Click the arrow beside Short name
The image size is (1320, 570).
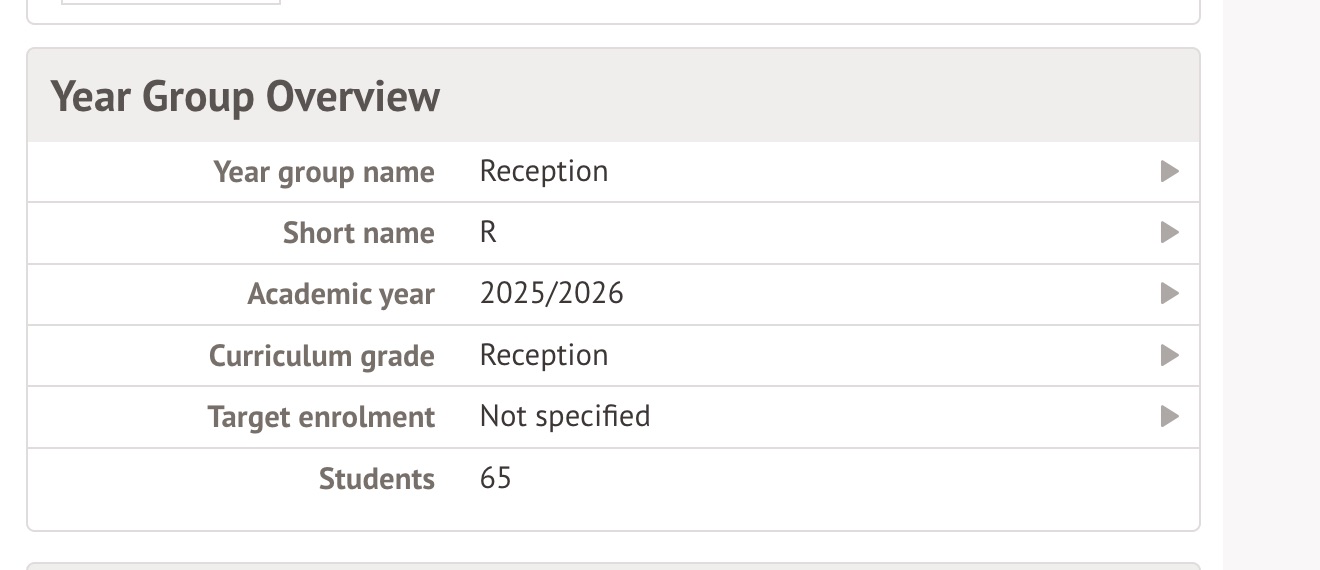click(x=1169, y=233)
